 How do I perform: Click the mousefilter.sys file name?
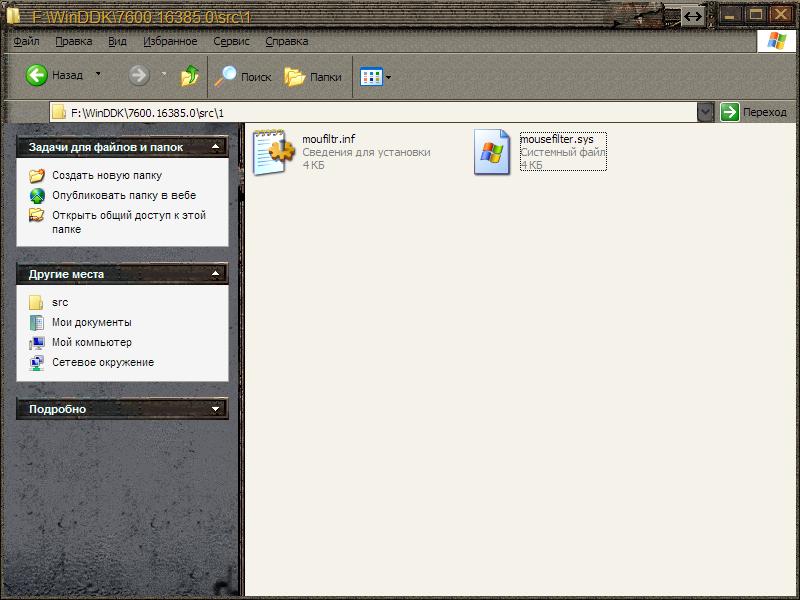point(557,139)
